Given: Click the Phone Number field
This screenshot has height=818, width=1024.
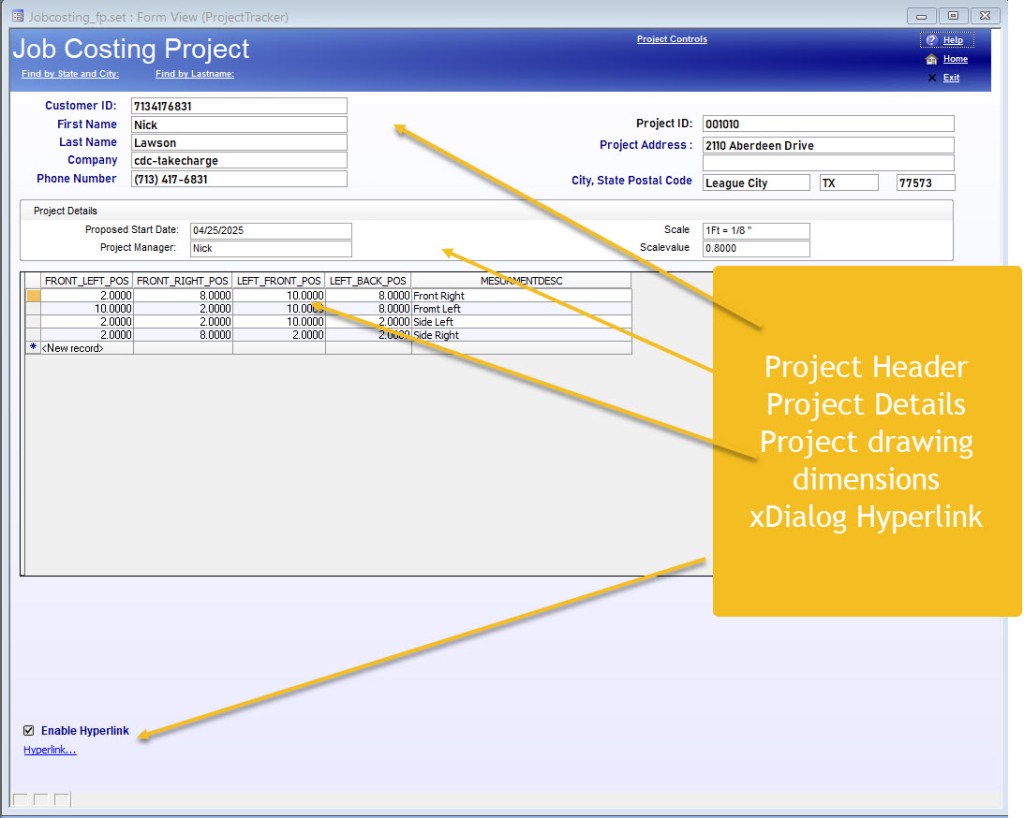Looking at the screenshot, I should 238,180.
